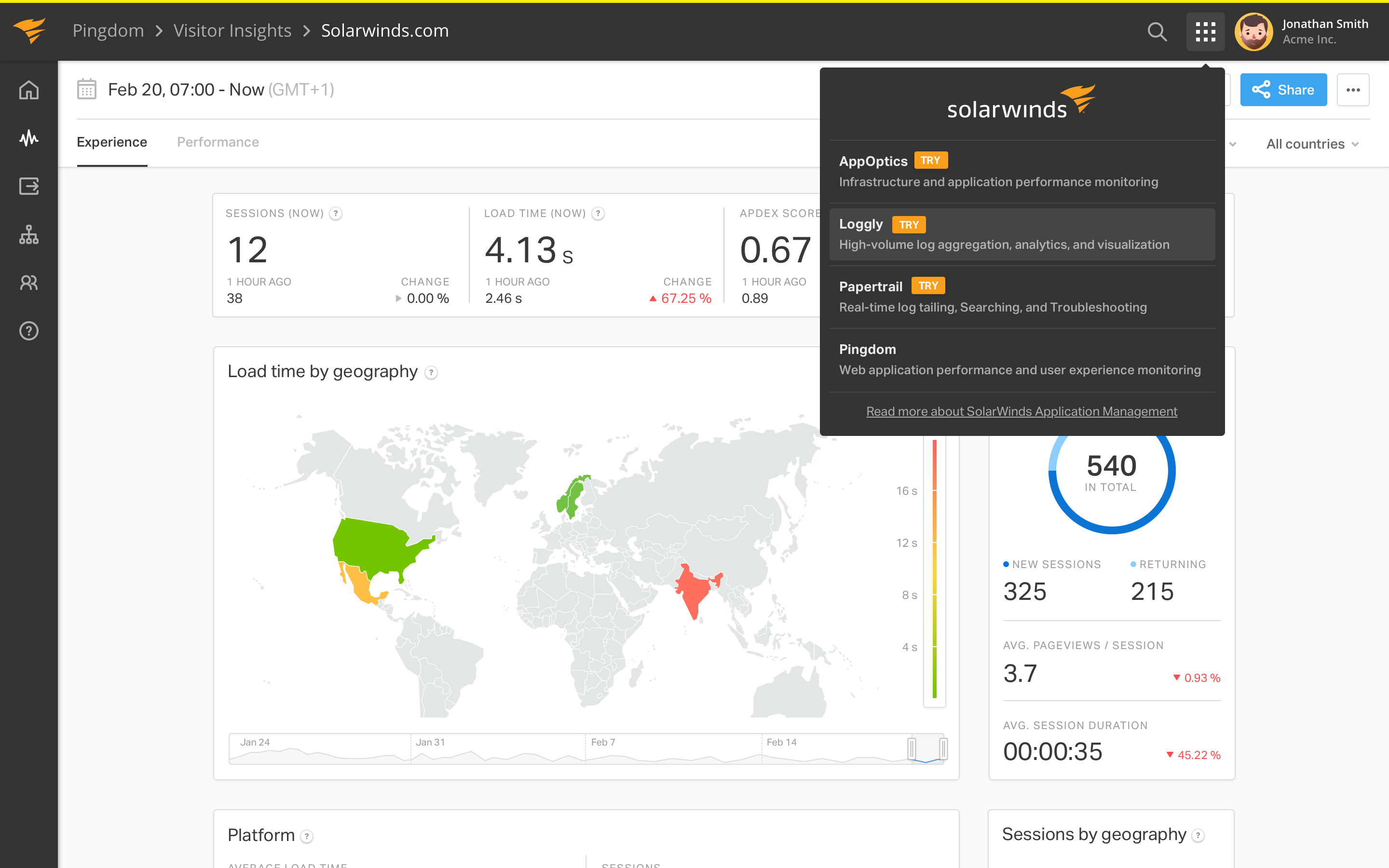Open the help question mark sidebar icon
Image resolution: width=1389 pixels, height=868 pixels.
[x=29, y=331]
